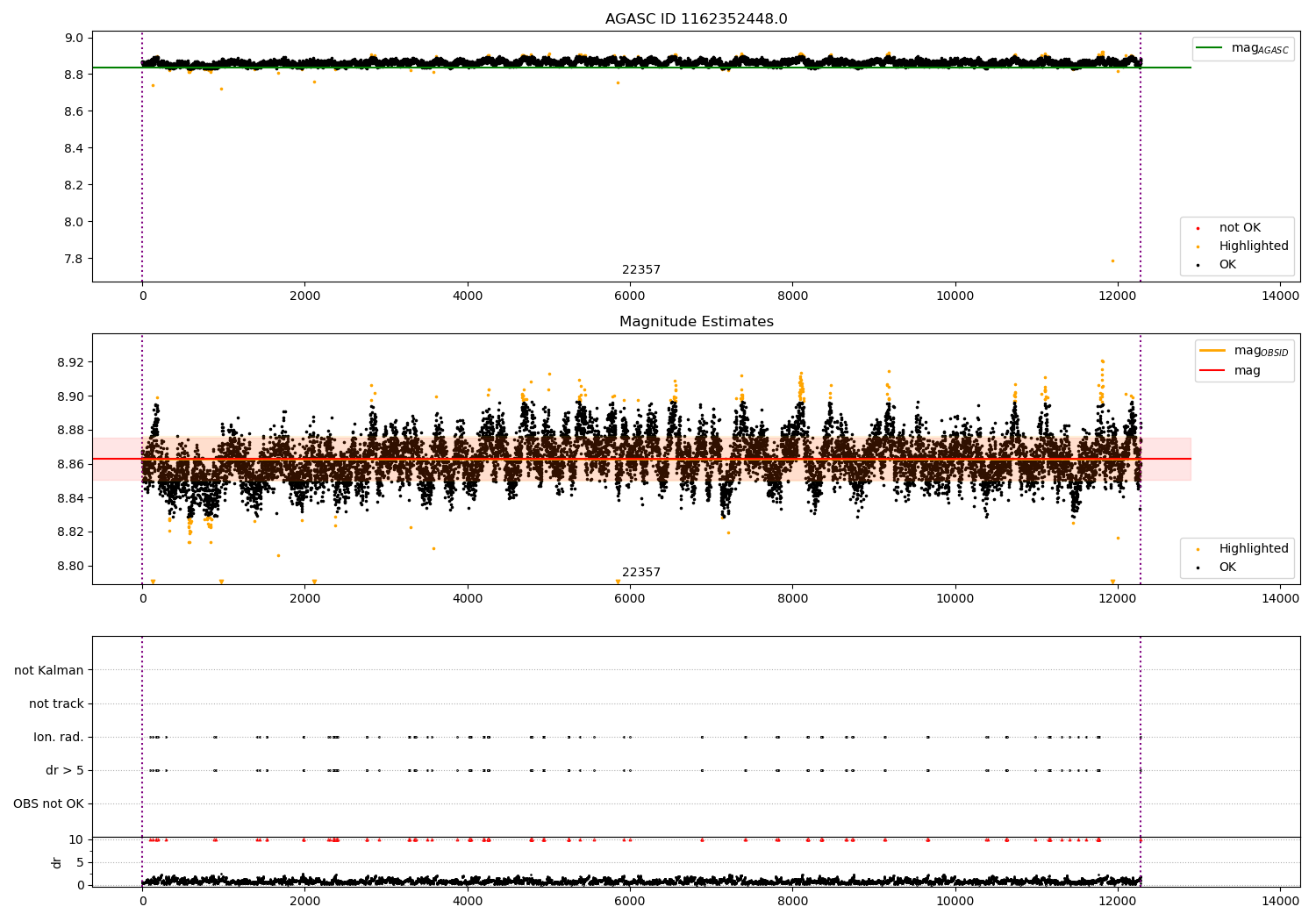Screen dimensions: 1316x921
Task: Click the 8.4 y-axis tick in the top plot
Action: 74,148
